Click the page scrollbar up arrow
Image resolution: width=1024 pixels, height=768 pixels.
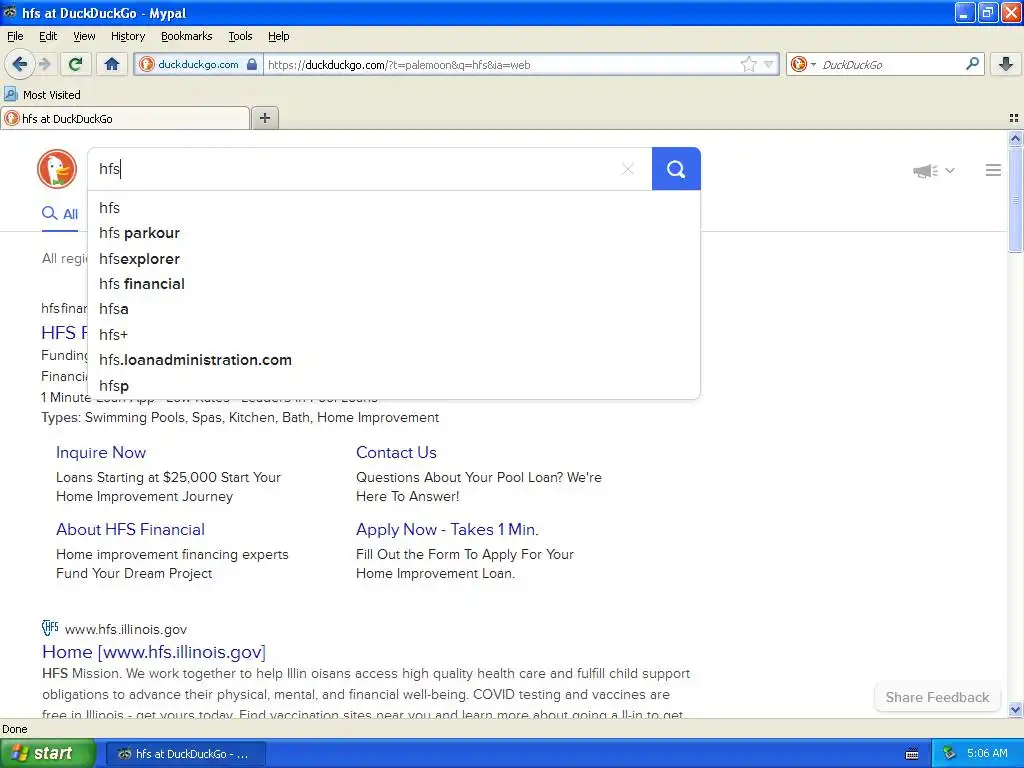[1015, 138]
